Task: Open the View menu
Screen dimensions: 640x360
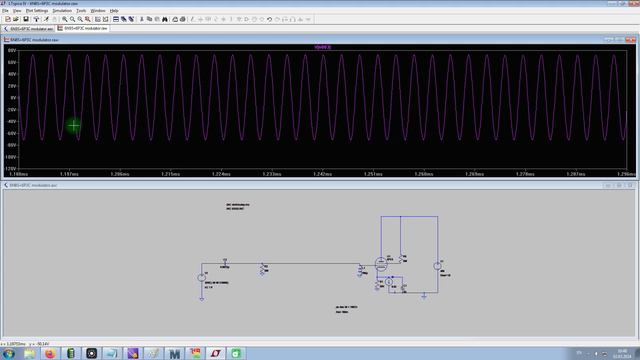Action: pos(17,11)
